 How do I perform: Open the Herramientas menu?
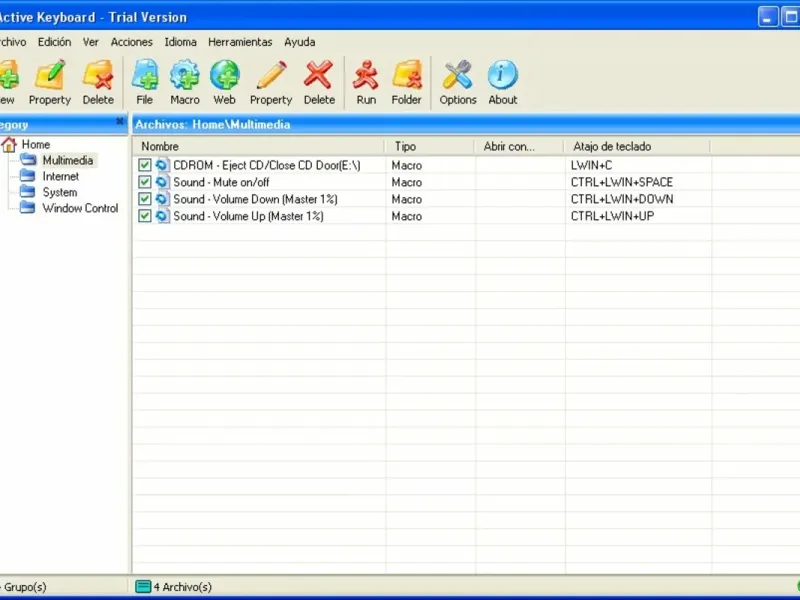[x=240, y=42]
